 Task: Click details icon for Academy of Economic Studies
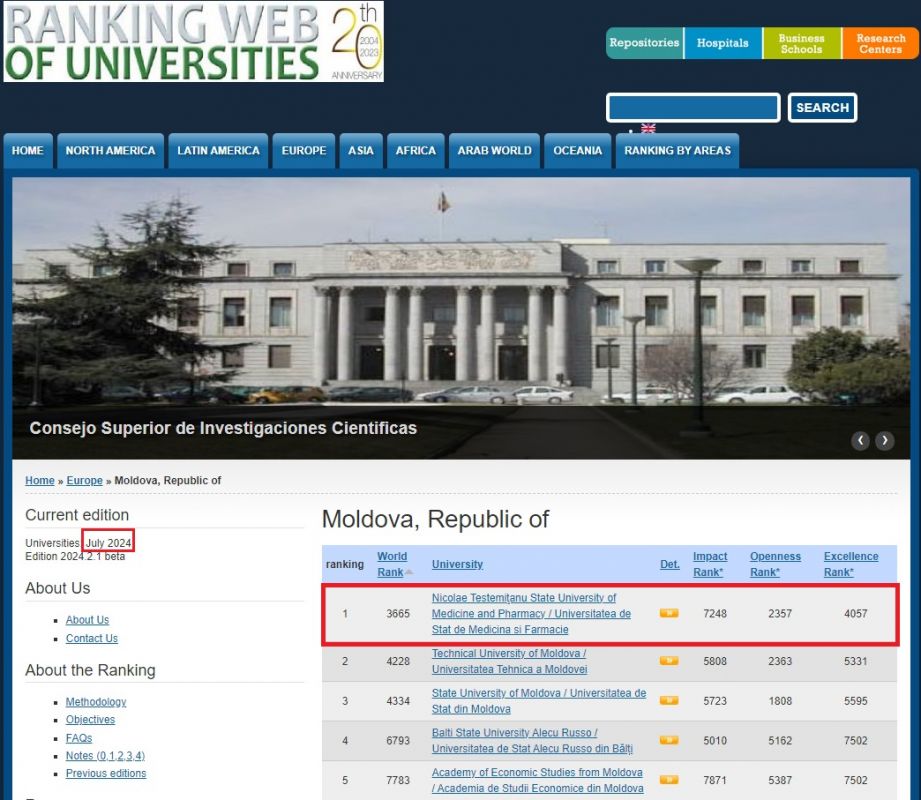pos(669,780)
